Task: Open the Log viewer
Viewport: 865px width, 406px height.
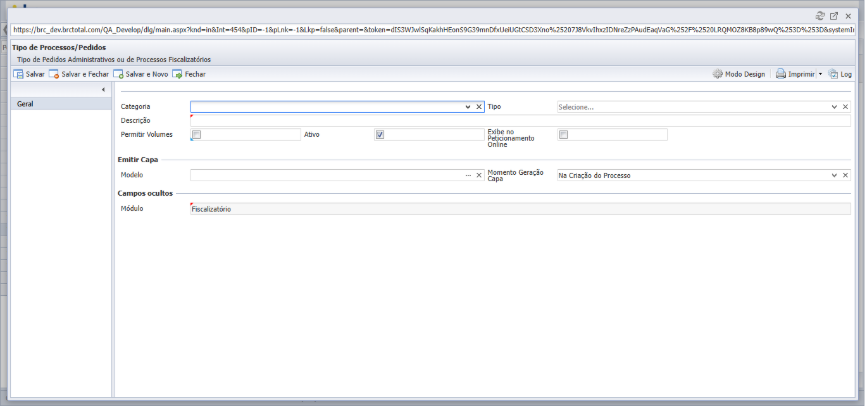Action: point(840,74)
